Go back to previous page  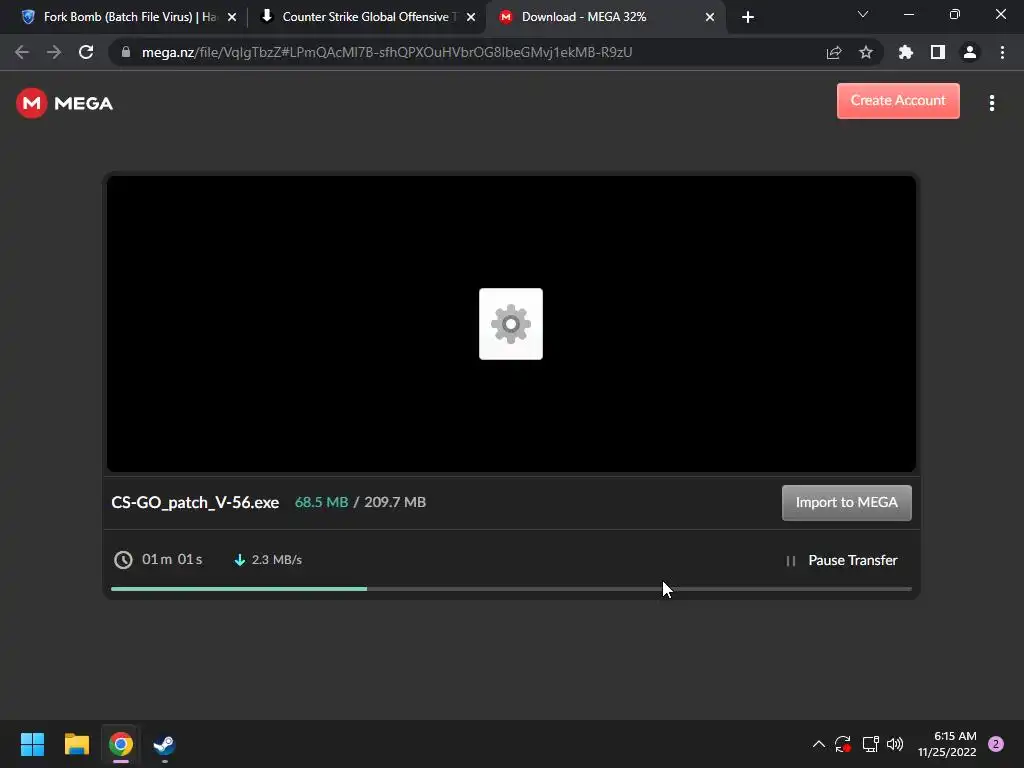pyautogui.click(x=22, y=52)
